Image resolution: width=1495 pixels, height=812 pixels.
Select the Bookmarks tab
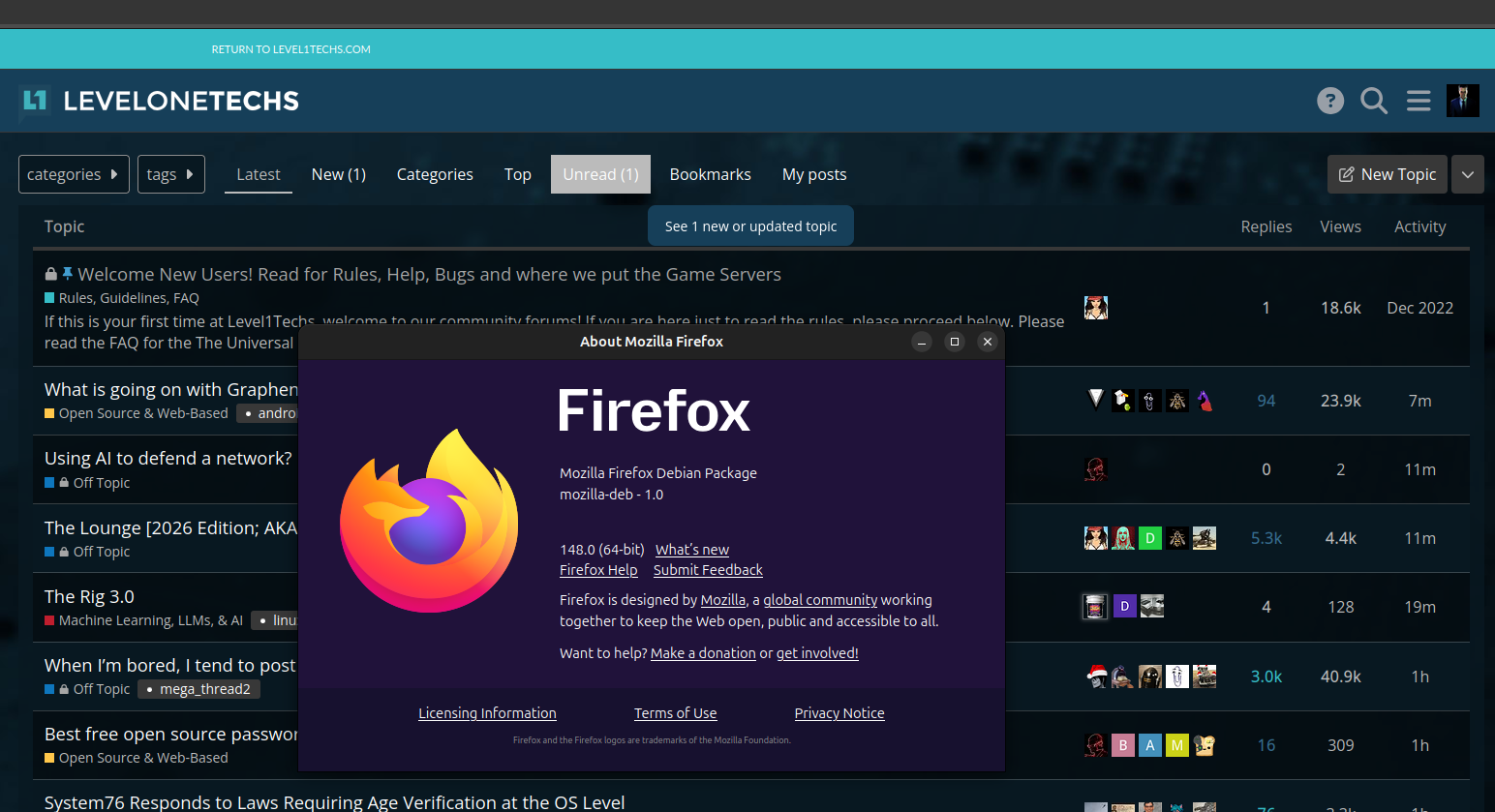pos(710,174)
